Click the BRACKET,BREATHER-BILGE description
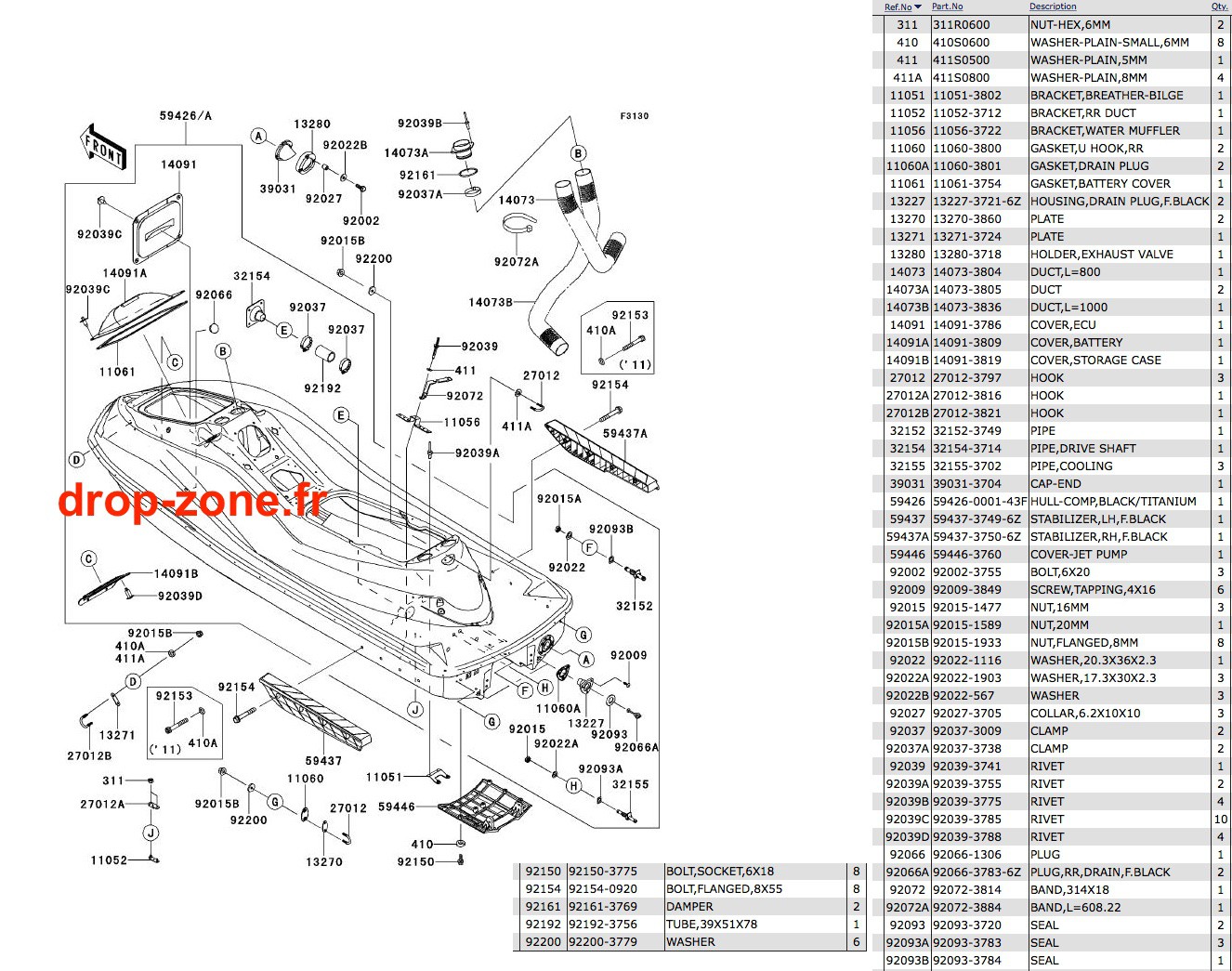The width and height of the screenshot is (1232, 971). [1107, 96]
